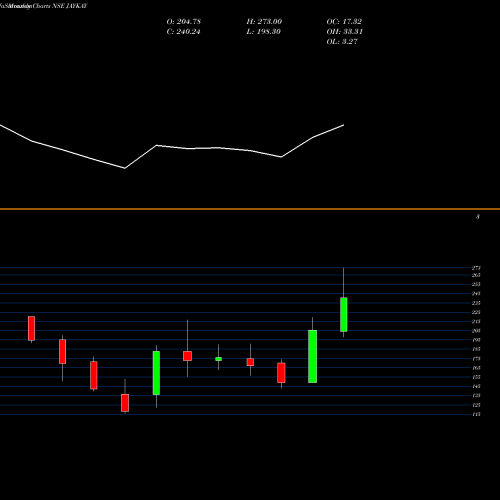500x500 pixels.
Task: Click the high value 'H: 273.00'
Action: (x=264, y=22)
